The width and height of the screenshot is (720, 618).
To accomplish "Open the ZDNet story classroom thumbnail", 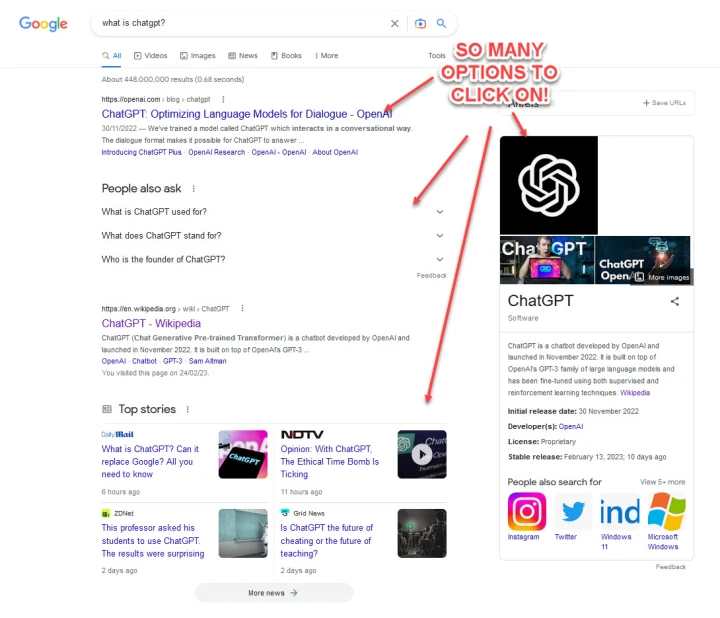I will click(243, 534).
